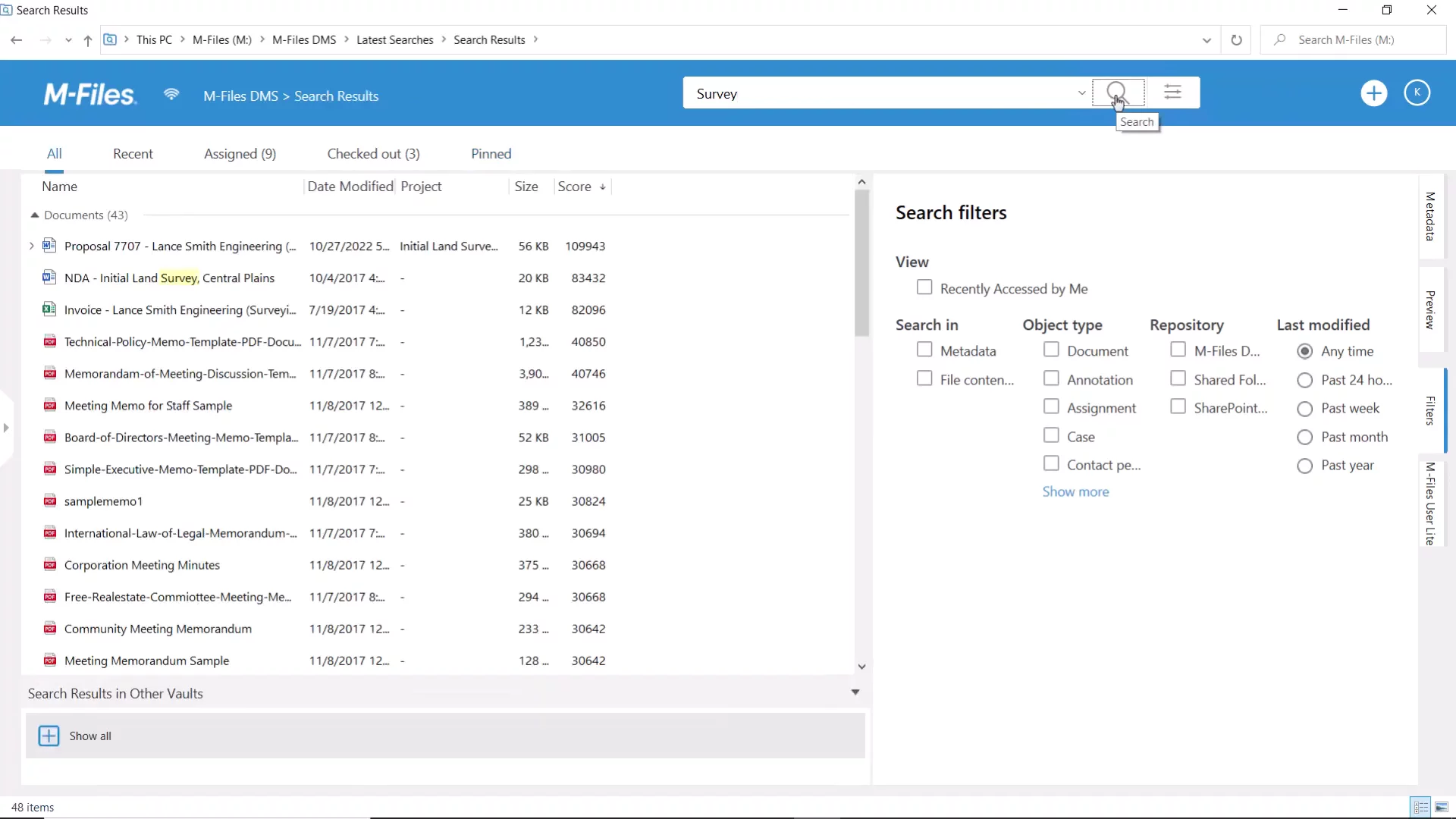Tick the Document object type checkbox
Image resolution: width=1456 pixels, height=819 pixels.
(1051, 350)
